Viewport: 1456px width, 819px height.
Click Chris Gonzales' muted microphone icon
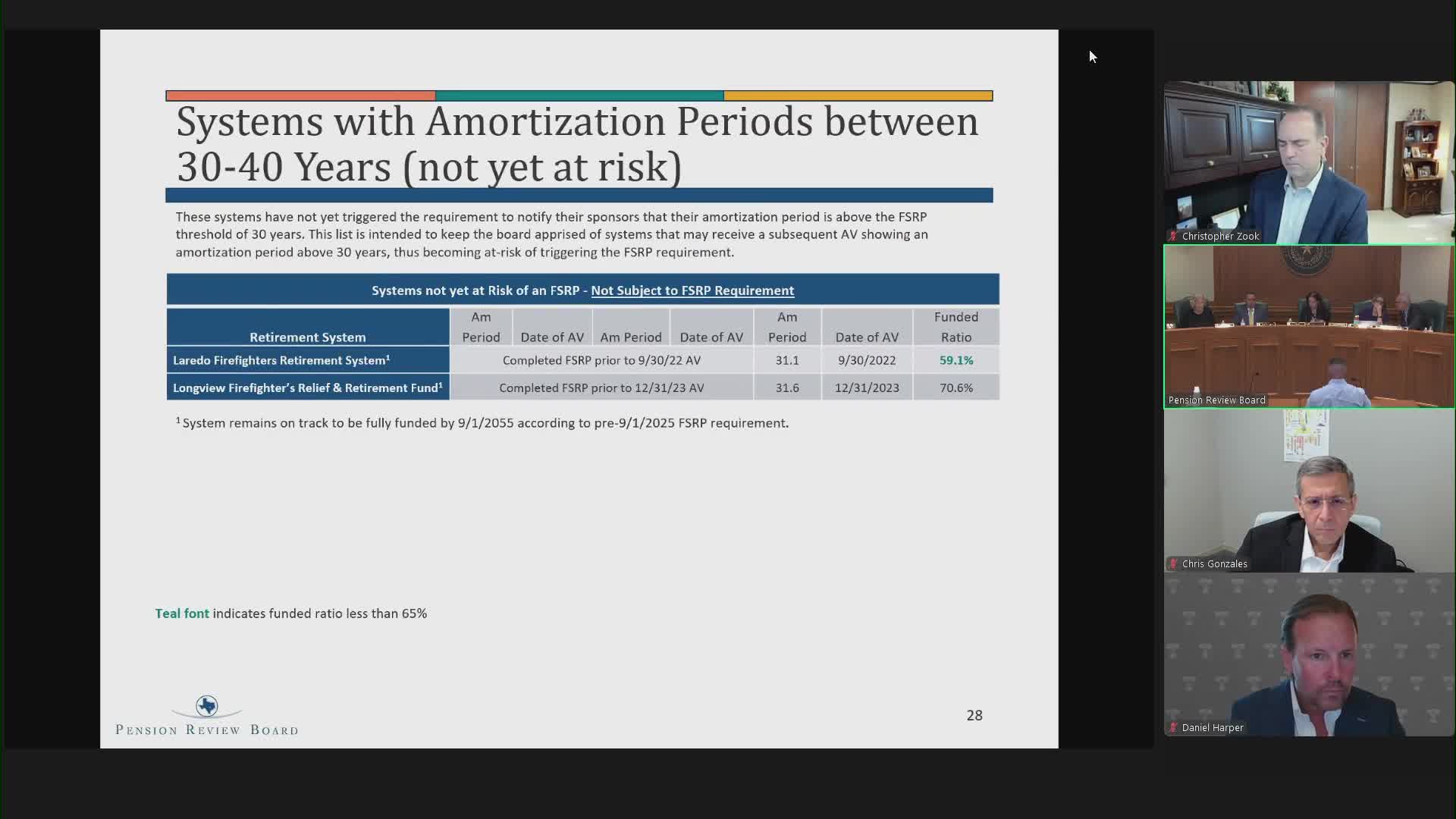[x=1173, y=564]
